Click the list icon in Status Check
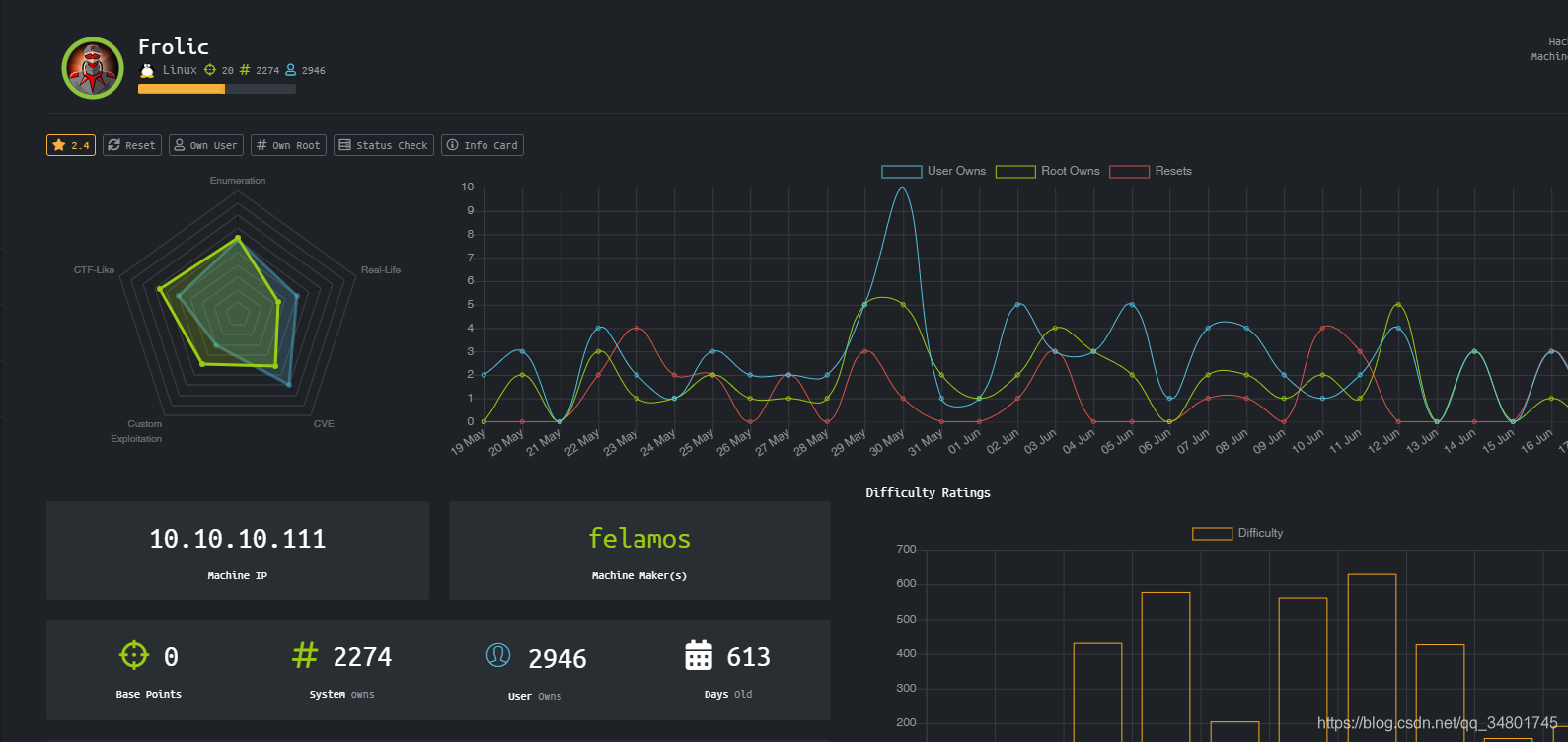The width and height of the screenshot is (1568, 742). 344,145
